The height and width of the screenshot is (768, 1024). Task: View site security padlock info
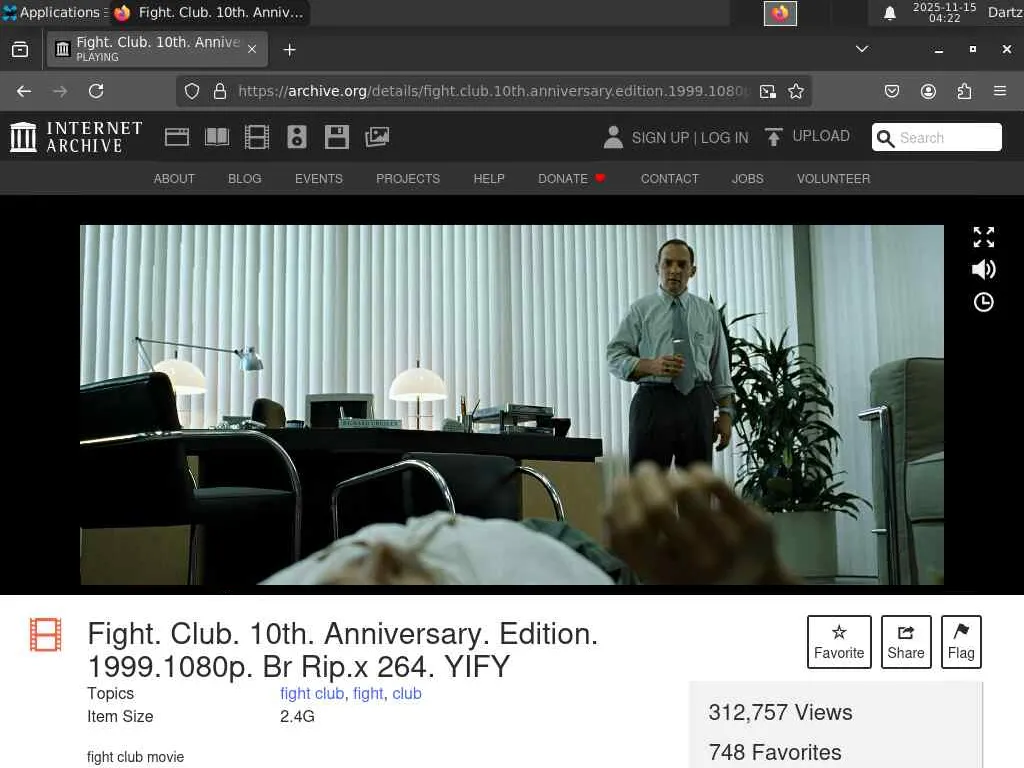click(x=220, y=91)
